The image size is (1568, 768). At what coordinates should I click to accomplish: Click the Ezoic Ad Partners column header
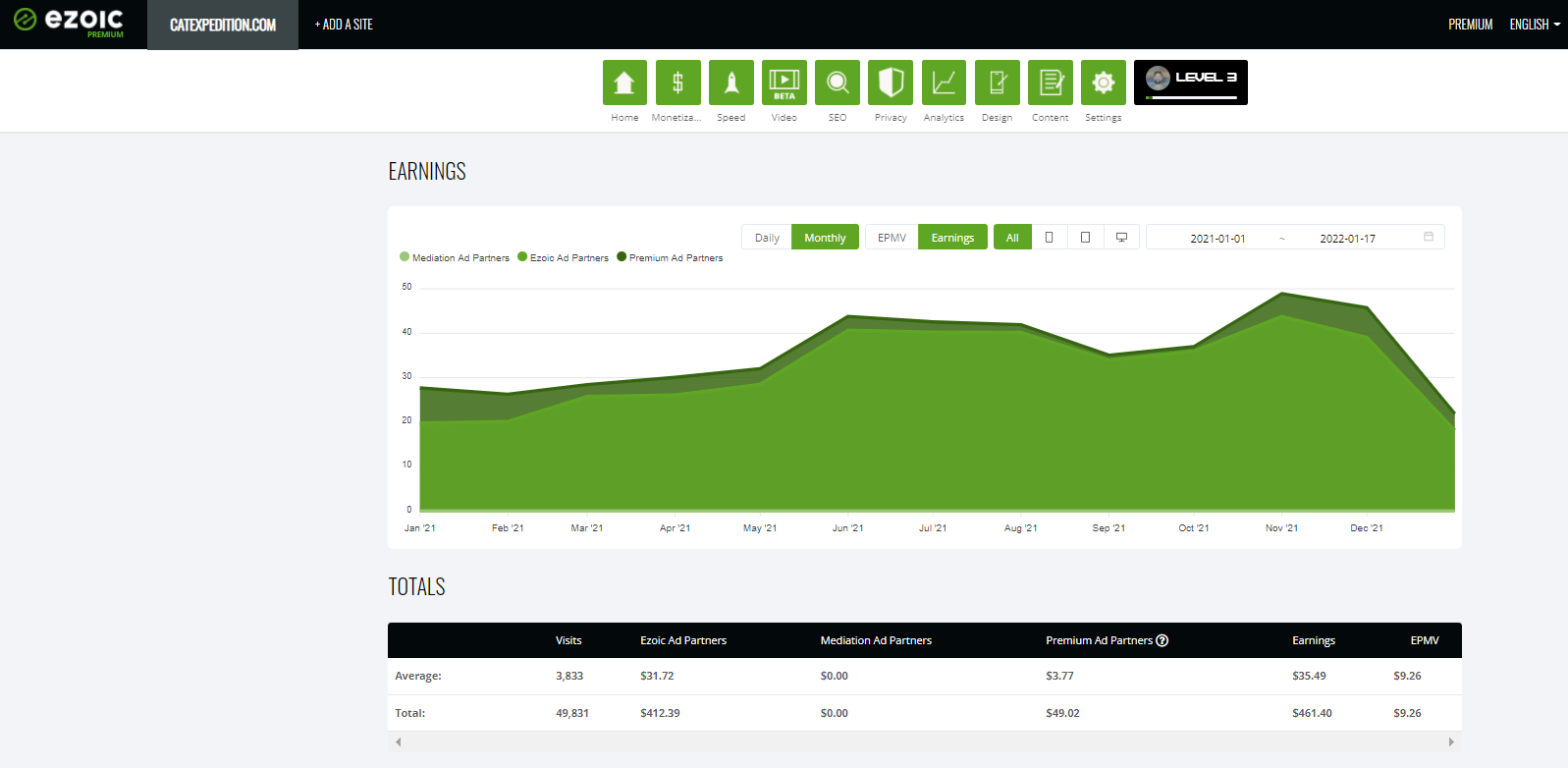point(683,640)
